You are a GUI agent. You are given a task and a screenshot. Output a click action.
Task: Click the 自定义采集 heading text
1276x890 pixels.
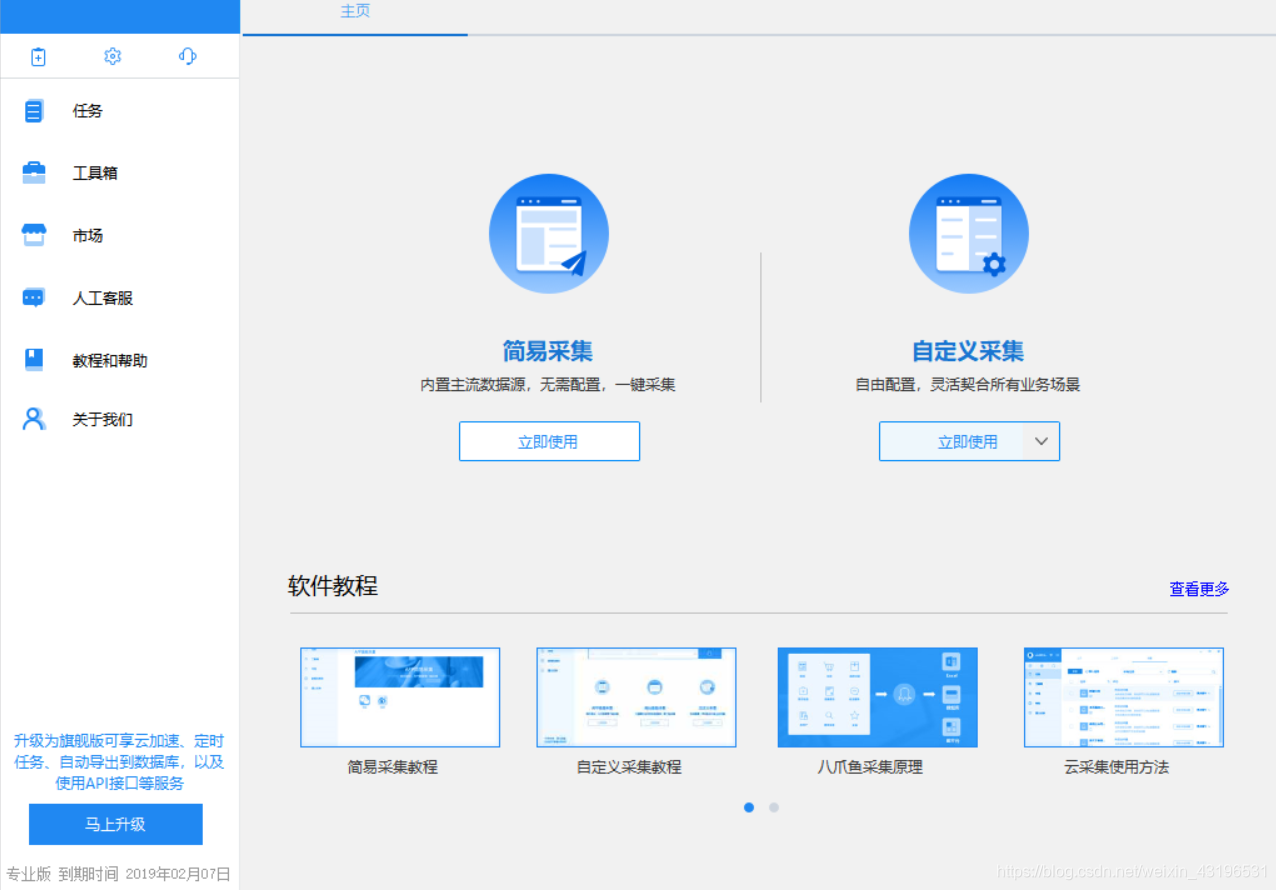968,351
